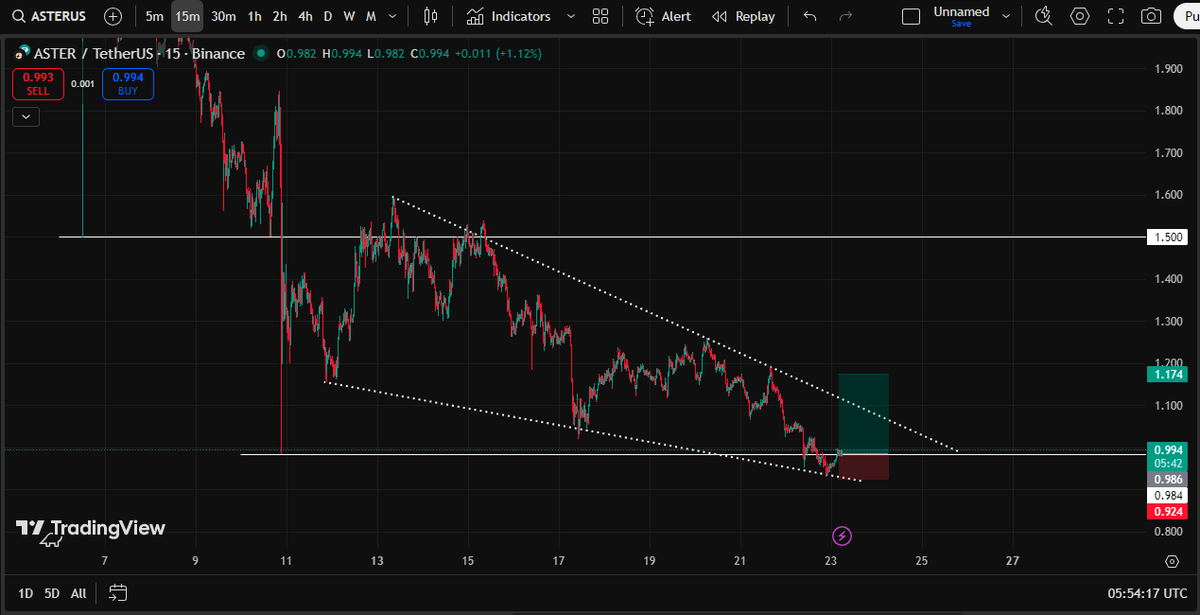Redo the last chart action
Viewport: 1200px width, 615px height.
(846, 17)
